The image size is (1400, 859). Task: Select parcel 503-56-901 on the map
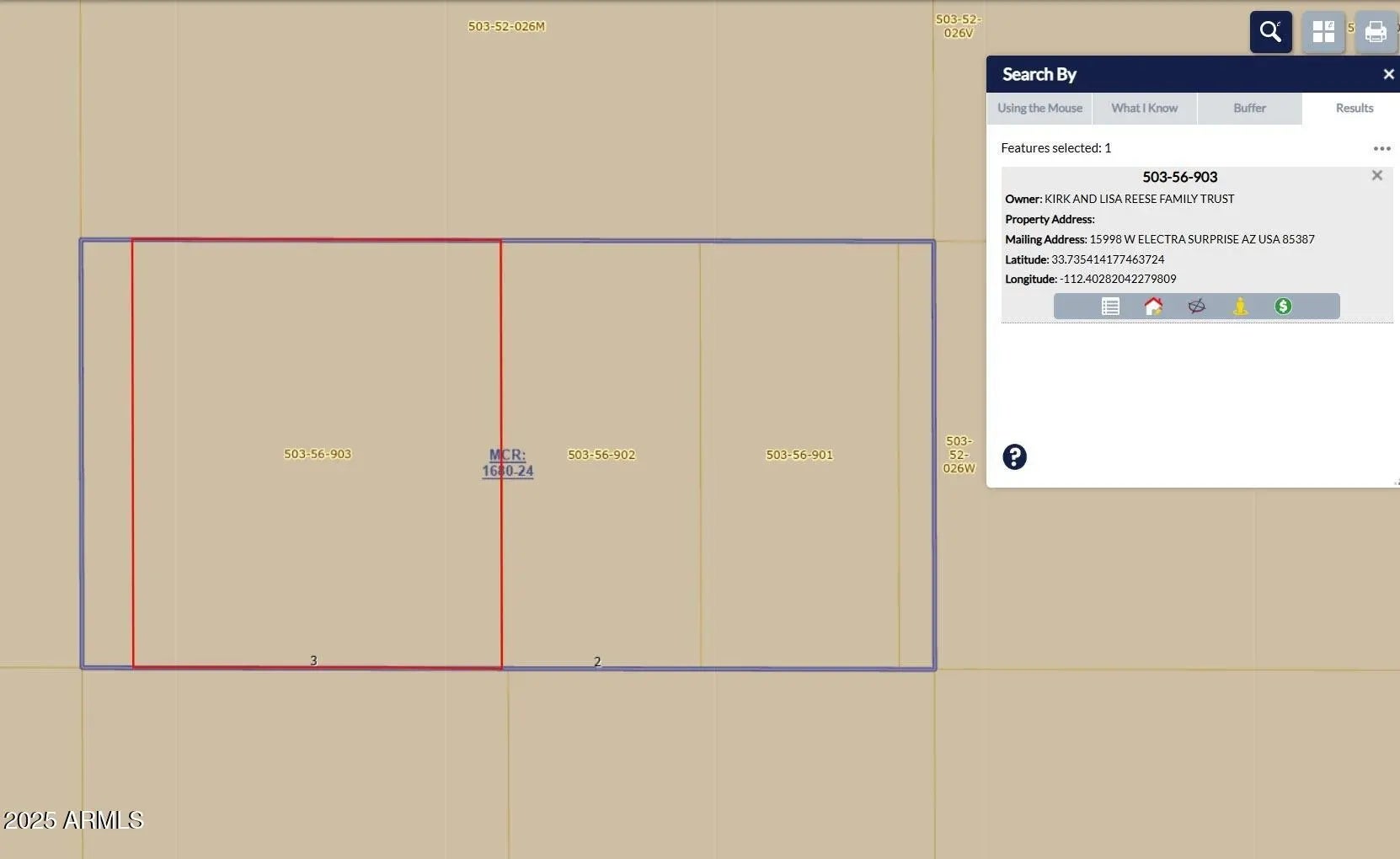pos(799,455)
